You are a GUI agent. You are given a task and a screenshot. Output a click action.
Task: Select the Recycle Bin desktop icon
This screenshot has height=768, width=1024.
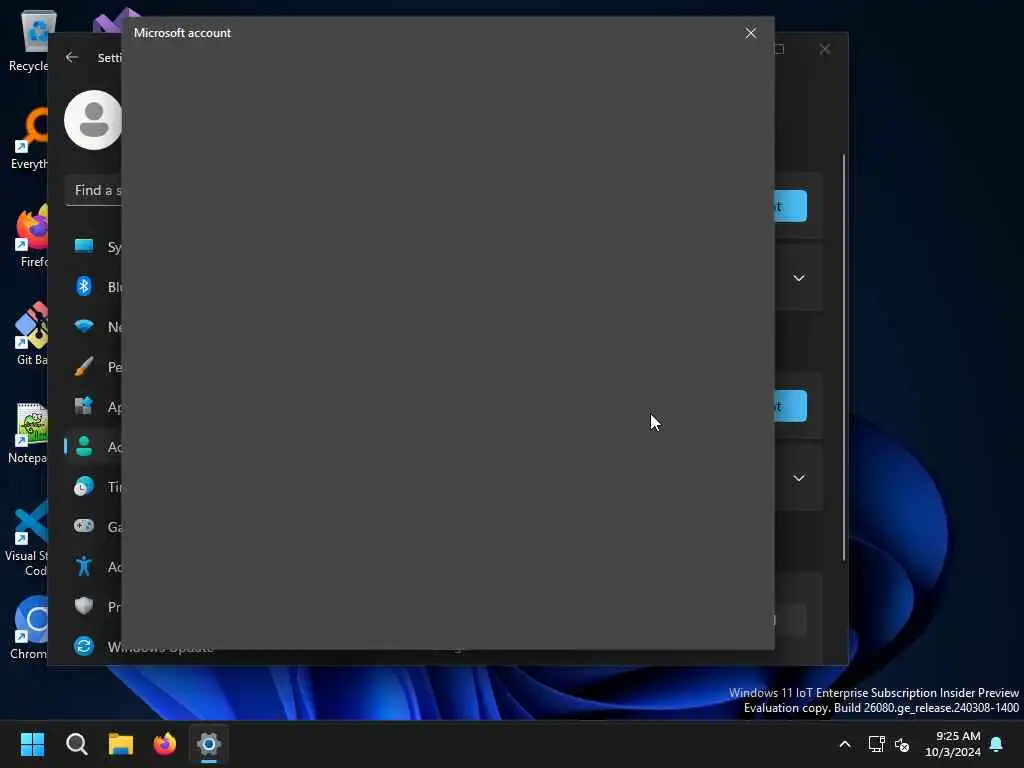29,41
